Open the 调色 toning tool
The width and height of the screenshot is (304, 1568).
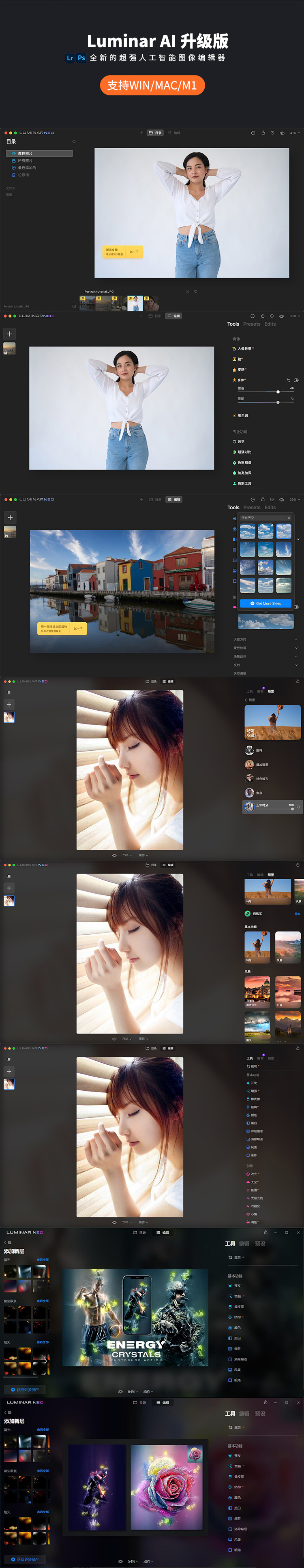click(252, 1222)
